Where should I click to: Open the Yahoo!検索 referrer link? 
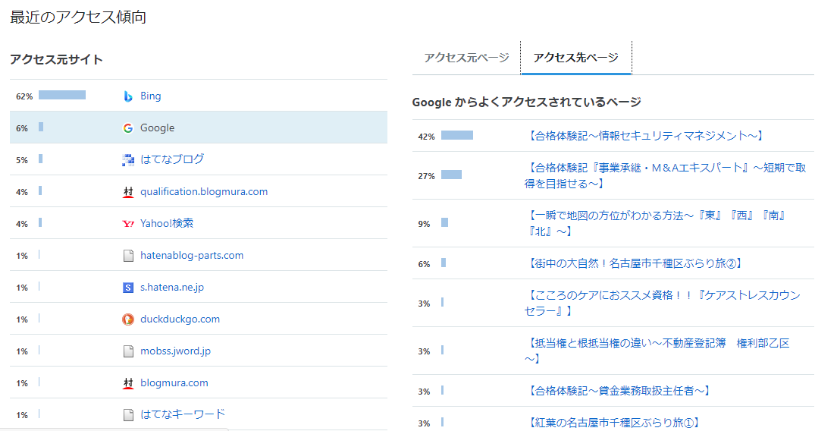(167, 224)
